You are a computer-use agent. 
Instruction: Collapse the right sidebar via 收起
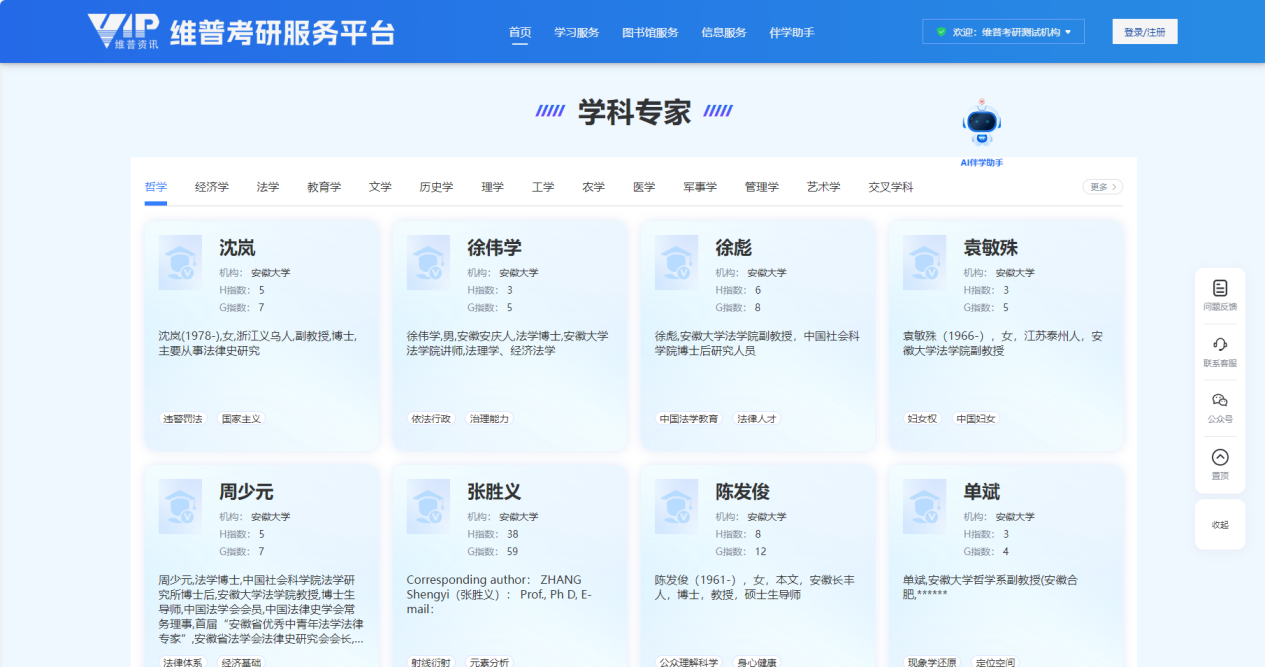(1219, 525)
